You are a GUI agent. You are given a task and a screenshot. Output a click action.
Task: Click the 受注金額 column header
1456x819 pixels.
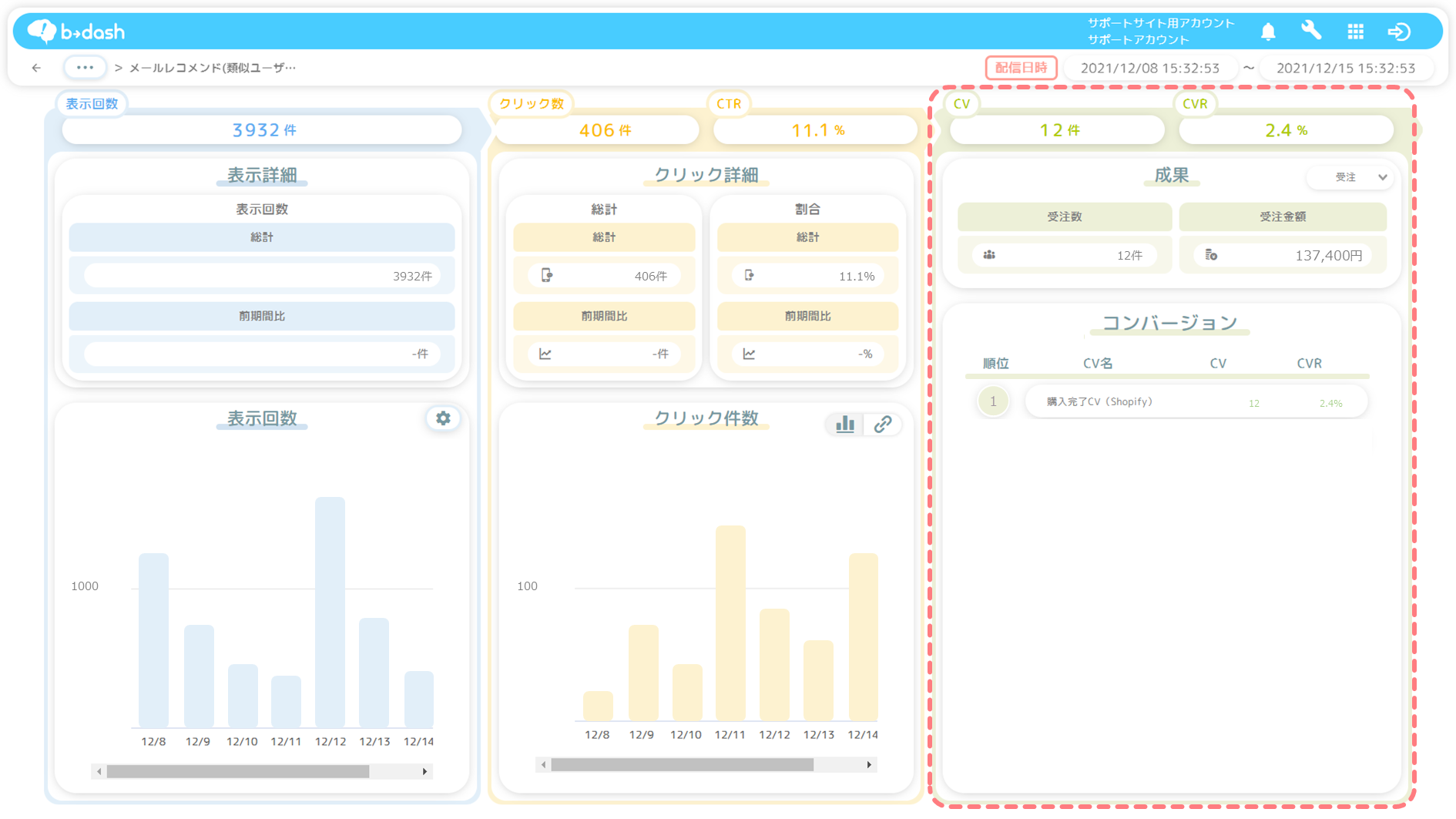(1283, 216)
